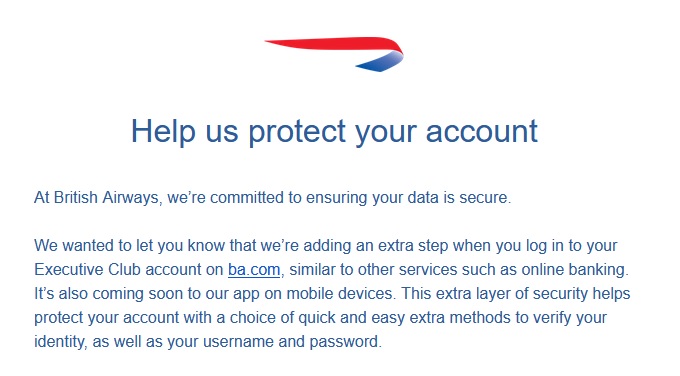Image resolution: width=680 pixels, height=376 pixels.
Task: Click the blue tail of the logo
Action: pyautogui.click(x=379, y=62)
